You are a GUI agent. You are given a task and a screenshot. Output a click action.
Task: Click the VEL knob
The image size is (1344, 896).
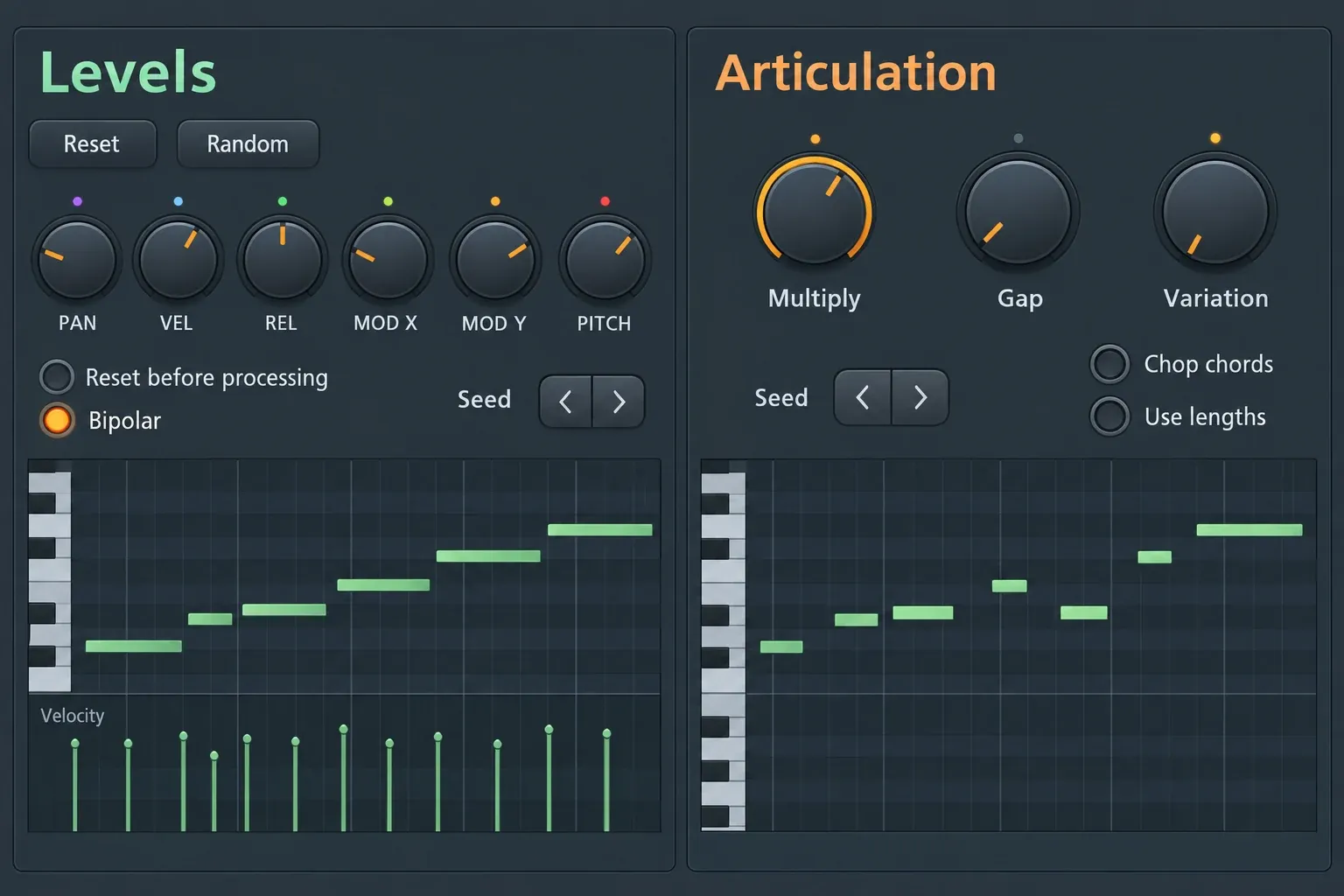click(178, 260)
